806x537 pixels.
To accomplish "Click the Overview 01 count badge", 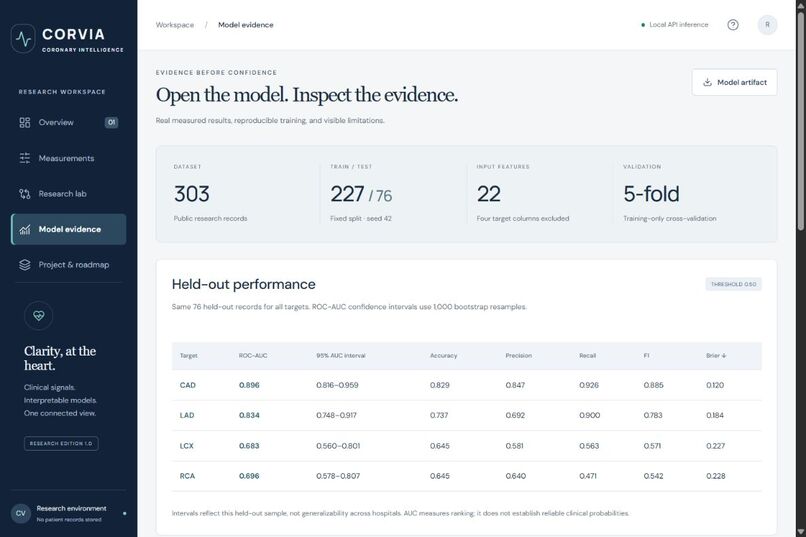I will pos(112,122).
